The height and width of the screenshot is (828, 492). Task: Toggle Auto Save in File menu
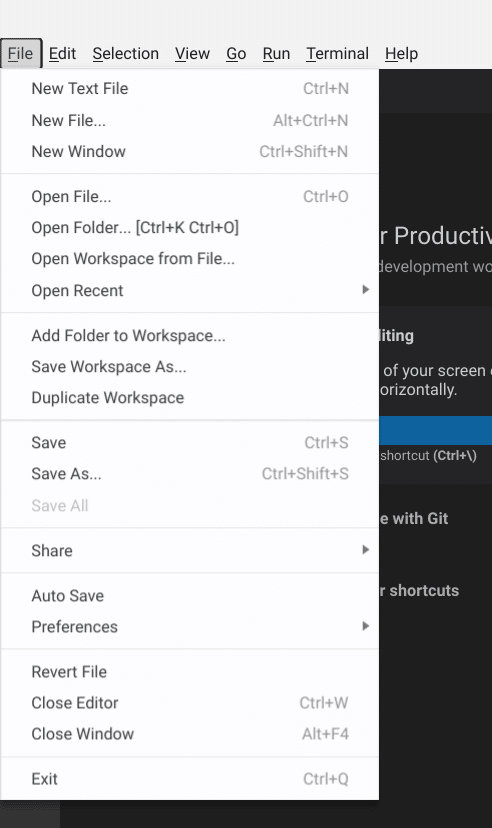pos(190,596)
